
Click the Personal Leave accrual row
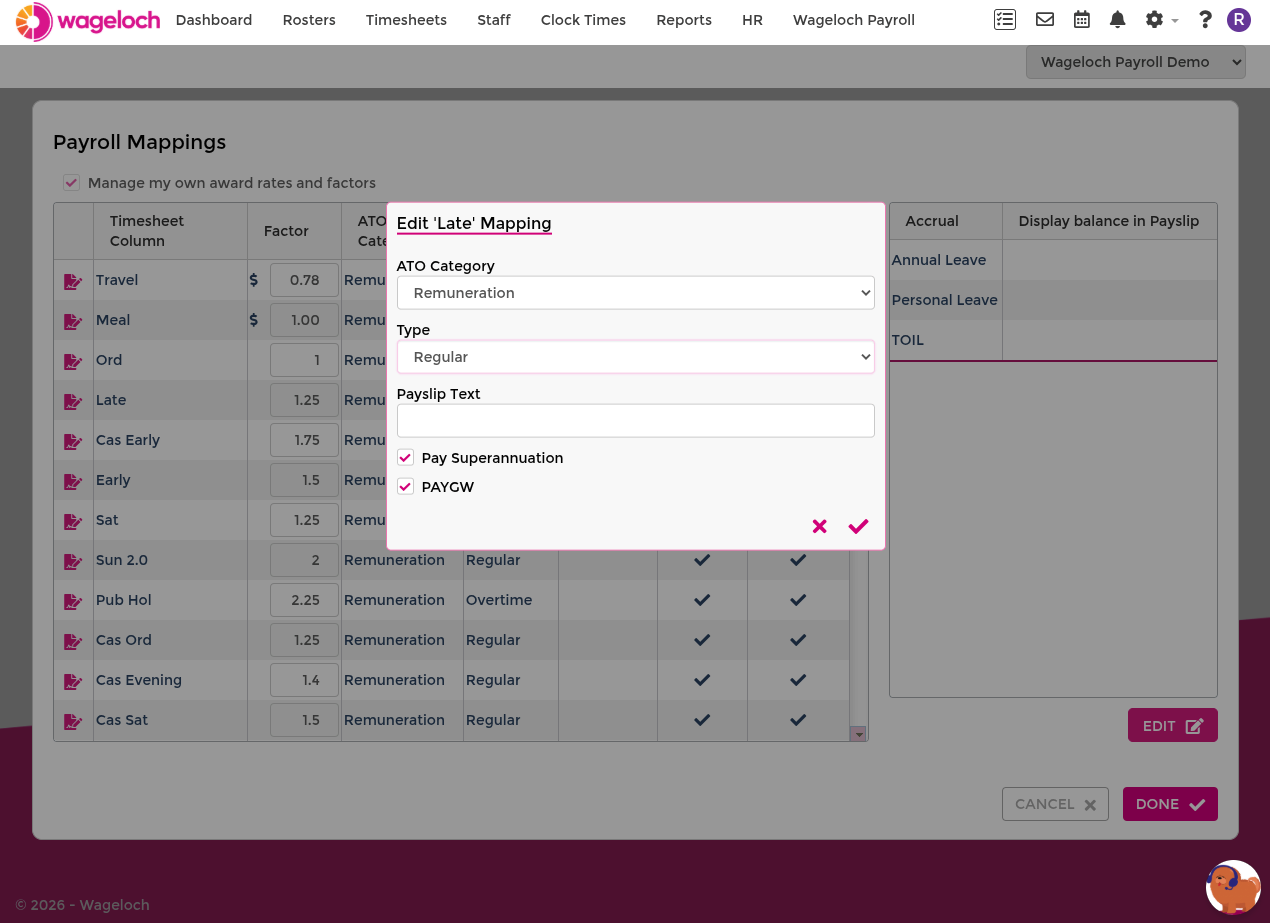1053,300
